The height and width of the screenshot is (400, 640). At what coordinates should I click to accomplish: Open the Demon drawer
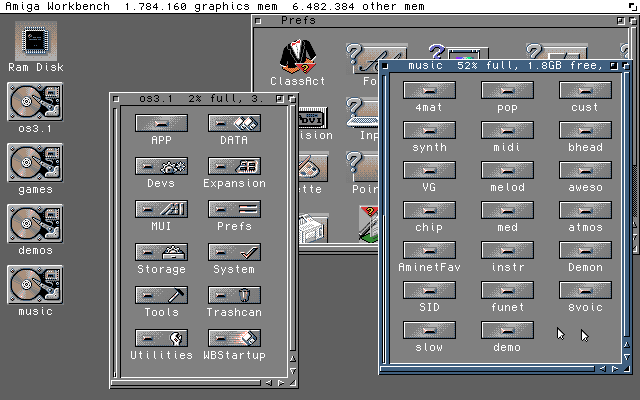click(585, 250)
